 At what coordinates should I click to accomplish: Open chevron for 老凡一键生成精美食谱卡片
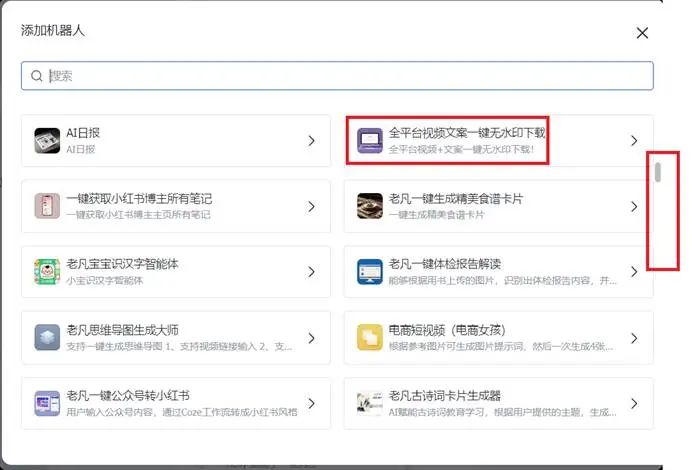click(634, 206)
